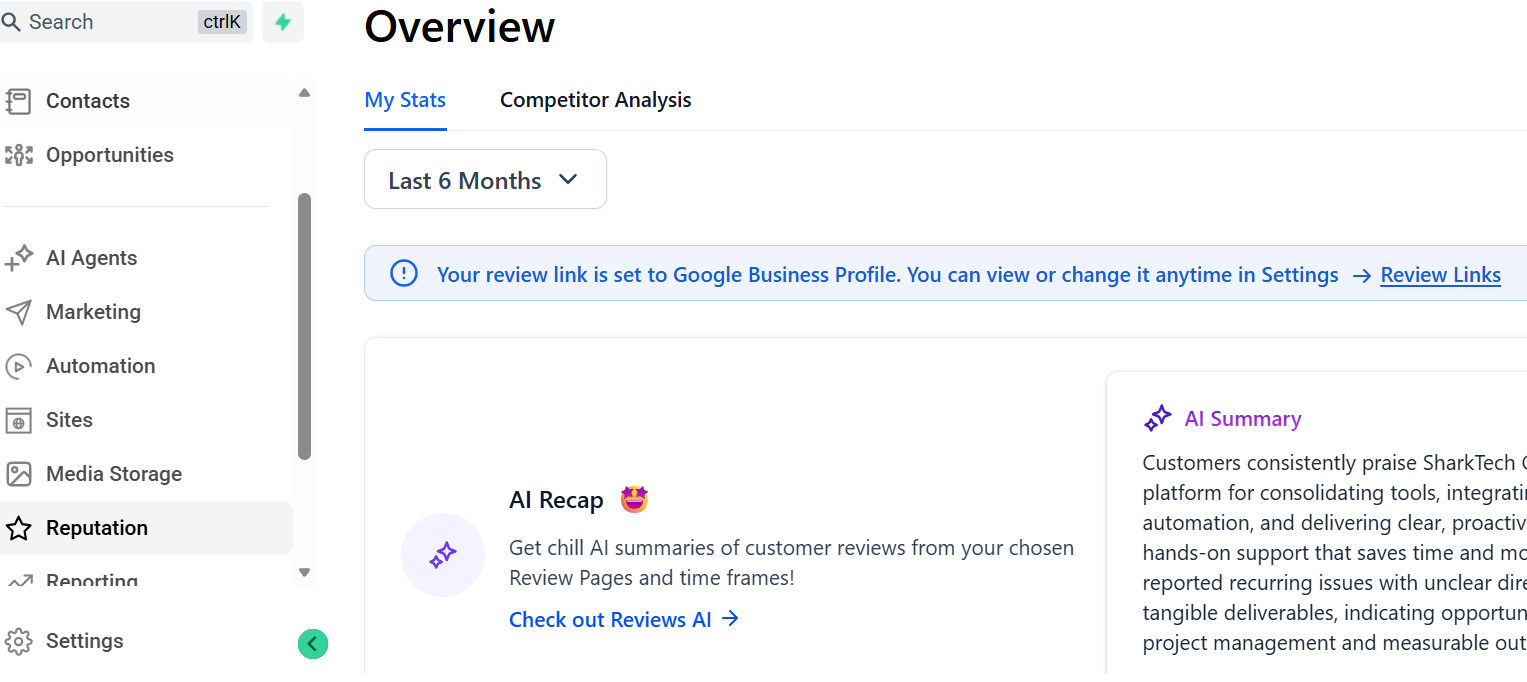Open Marketing paper plane icon
Image resolution: width=1527 pixels, height=682 pixels.
point(18,312)
